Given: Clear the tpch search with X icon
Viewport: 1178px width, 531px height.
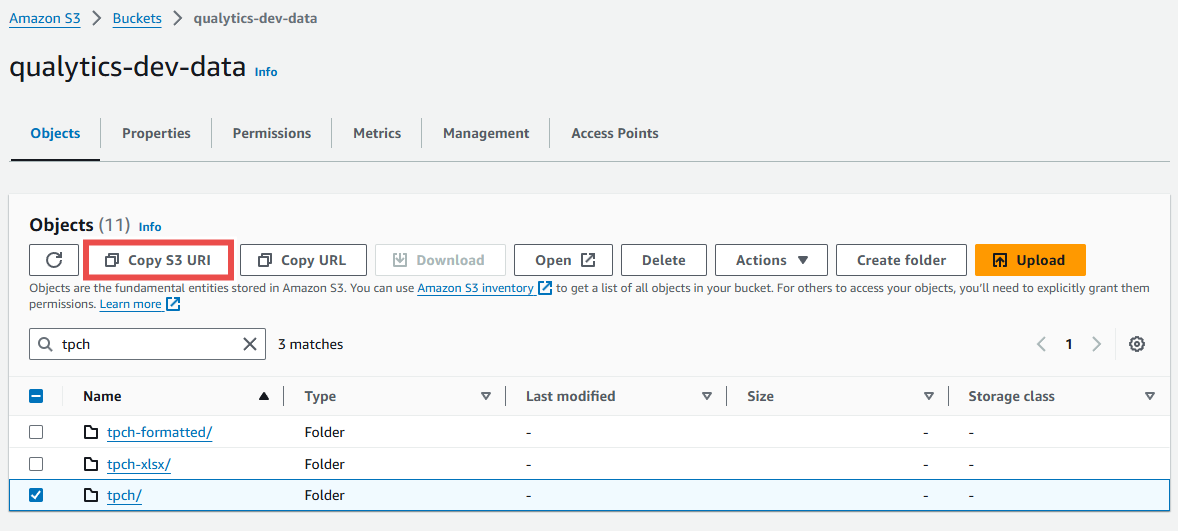Looking at the screenshot, I should (249, 344).
